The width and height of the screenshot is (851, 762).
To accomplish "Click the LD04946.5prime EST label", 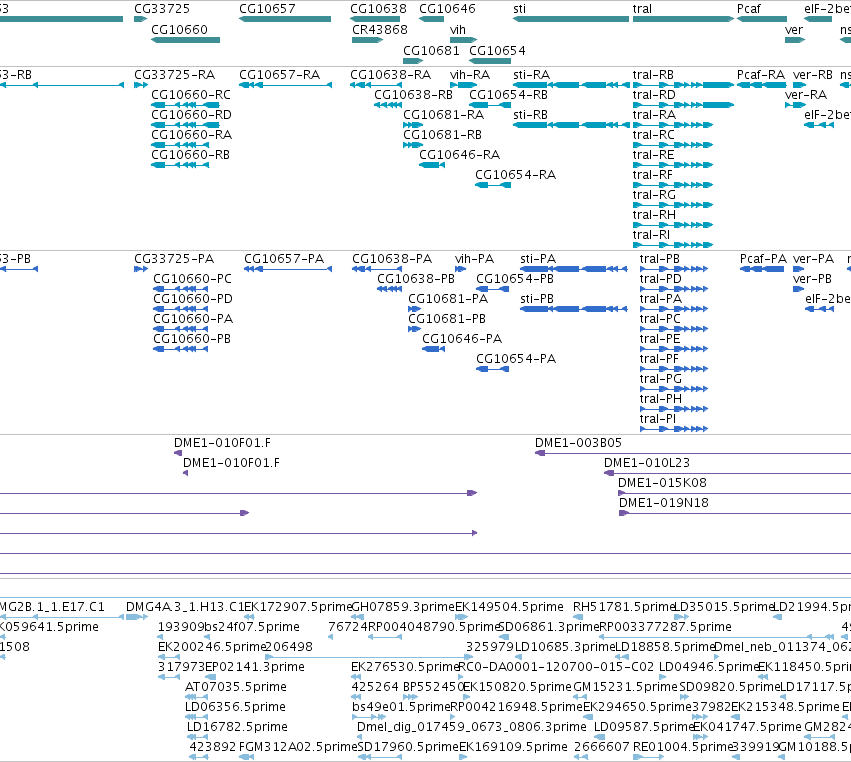I will click(708, 666).
